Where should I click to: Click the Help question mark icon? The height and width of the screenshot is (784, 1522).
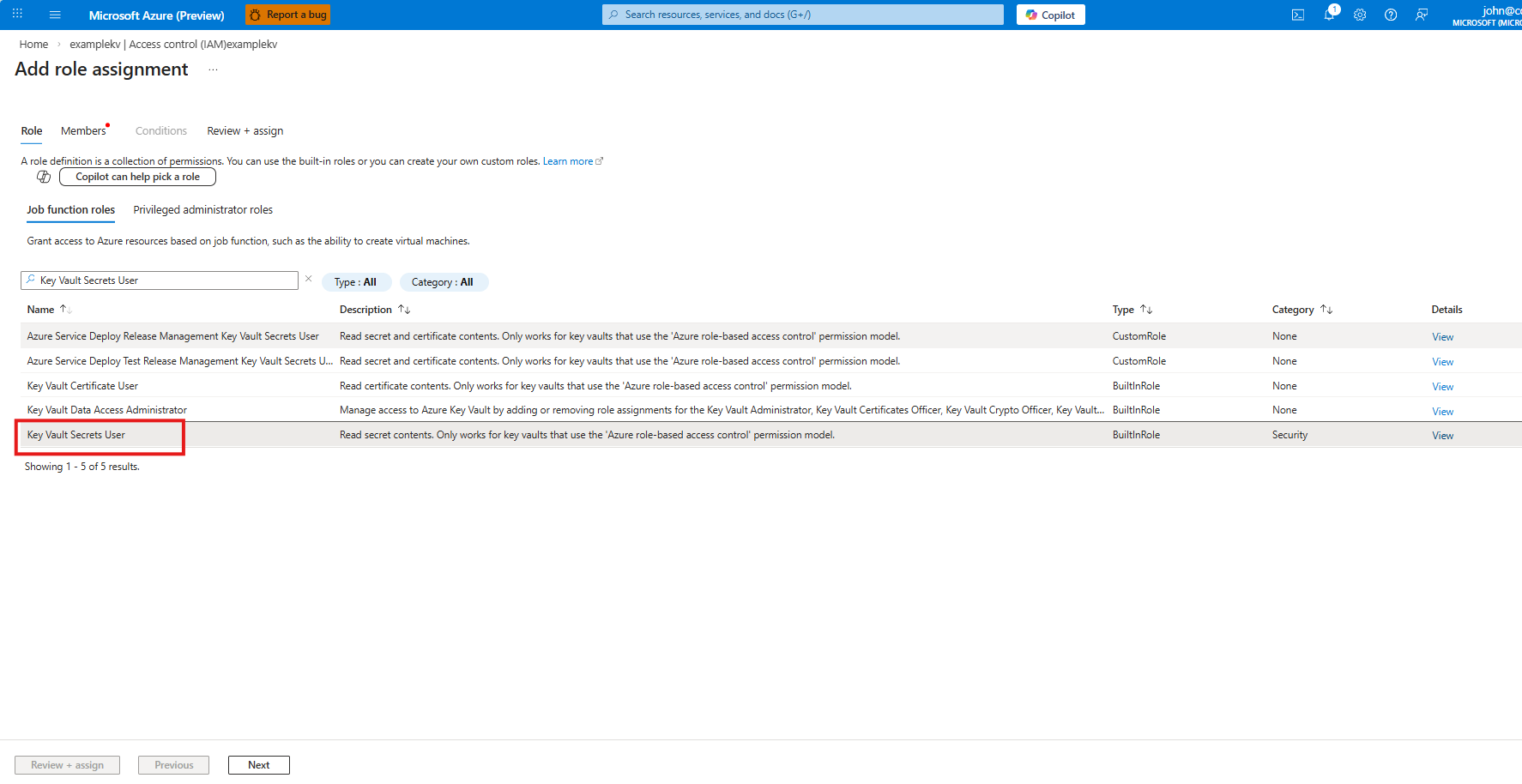[1391, 15]
